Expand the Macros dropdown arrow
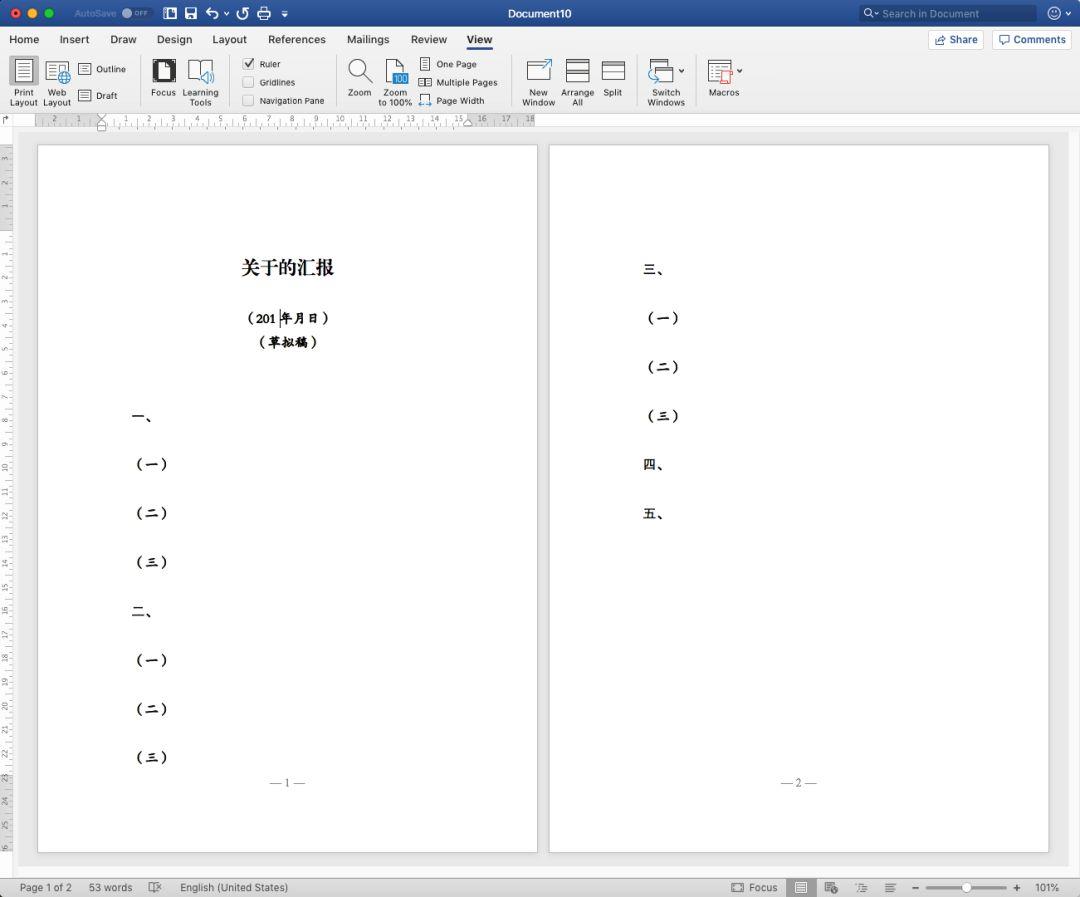 [739, 71]
